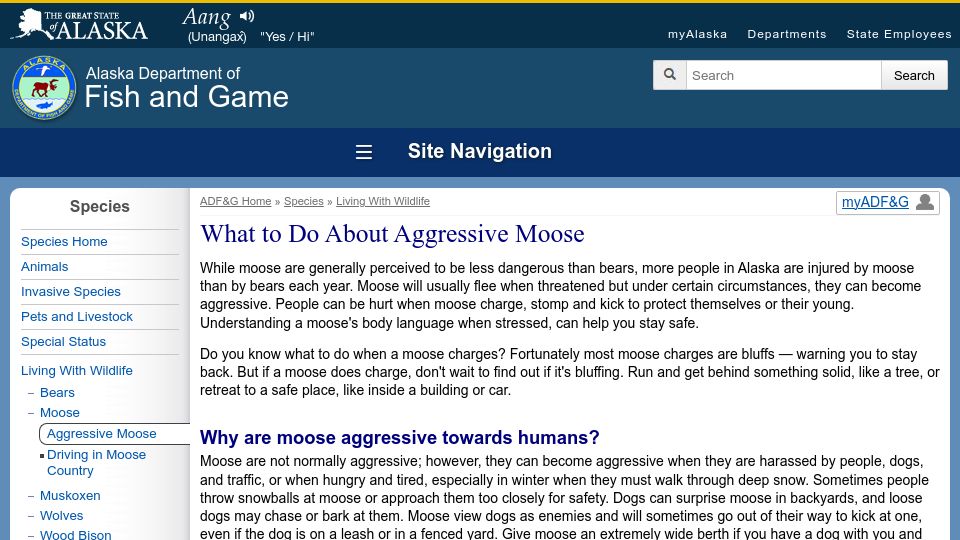
Task: Click the Search button
Action: 914,75
